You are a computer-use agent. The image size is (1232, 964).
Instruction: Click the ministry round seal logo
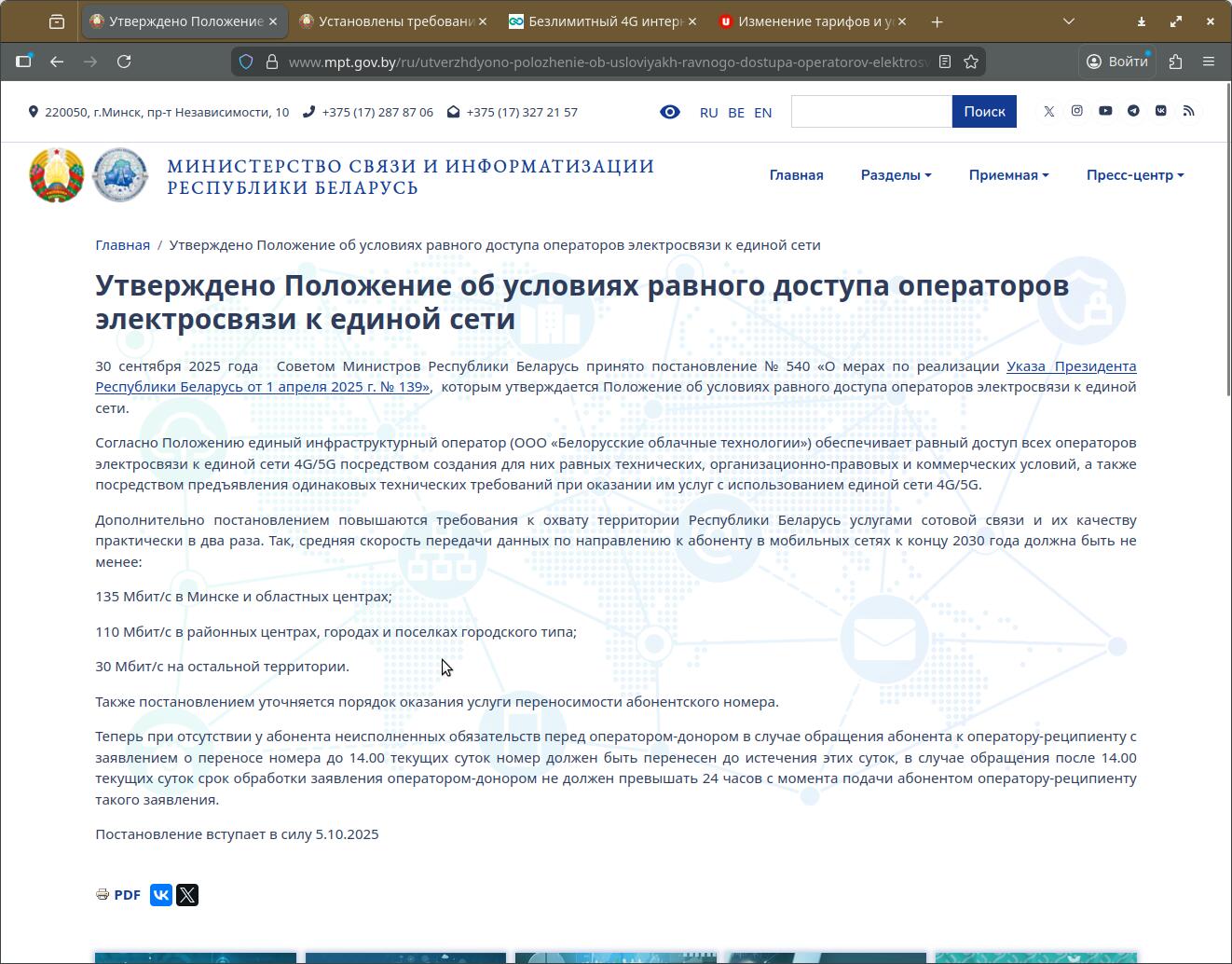[120, 174]
